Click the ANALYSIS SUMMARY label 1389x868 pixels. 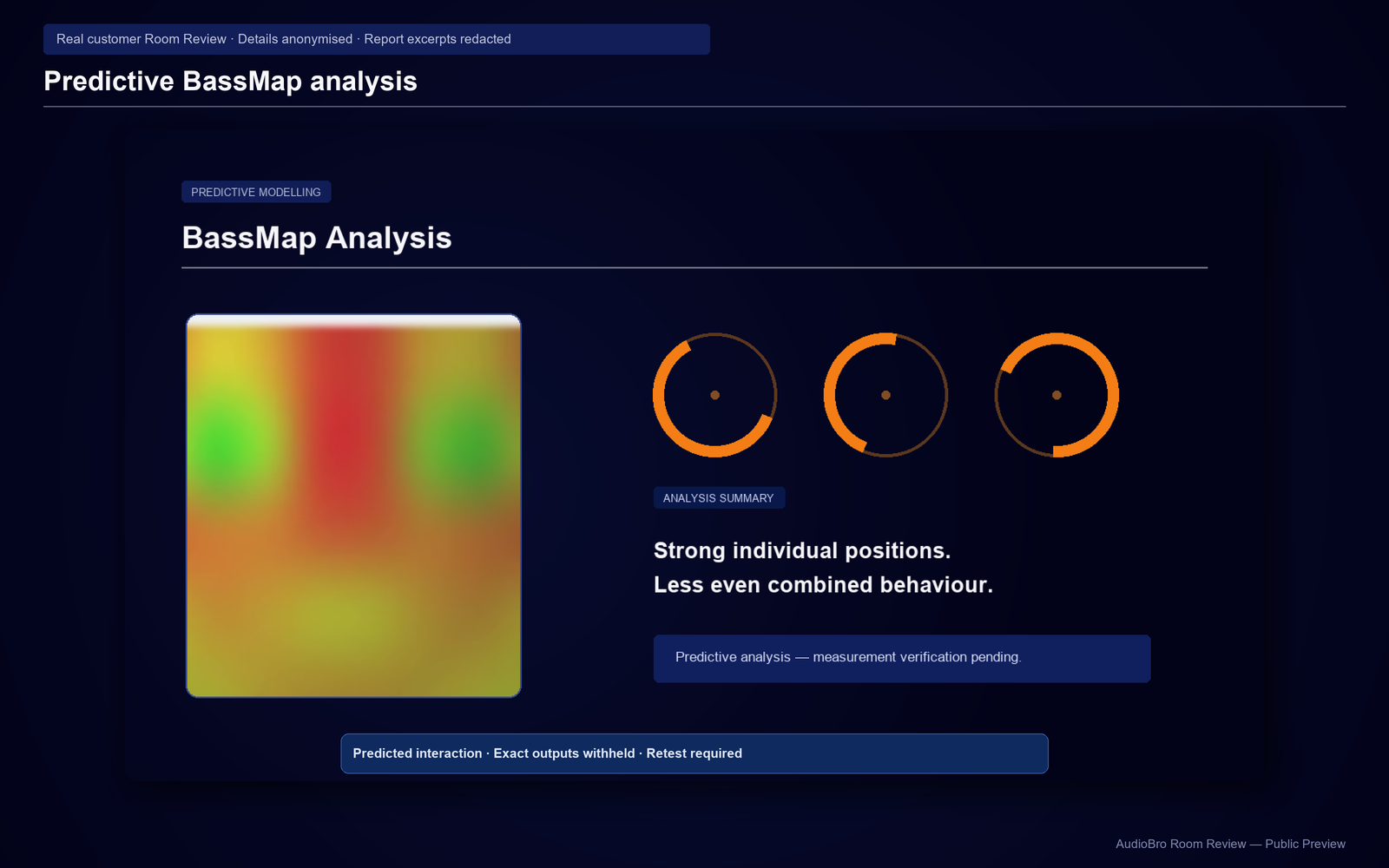point(719,498)
